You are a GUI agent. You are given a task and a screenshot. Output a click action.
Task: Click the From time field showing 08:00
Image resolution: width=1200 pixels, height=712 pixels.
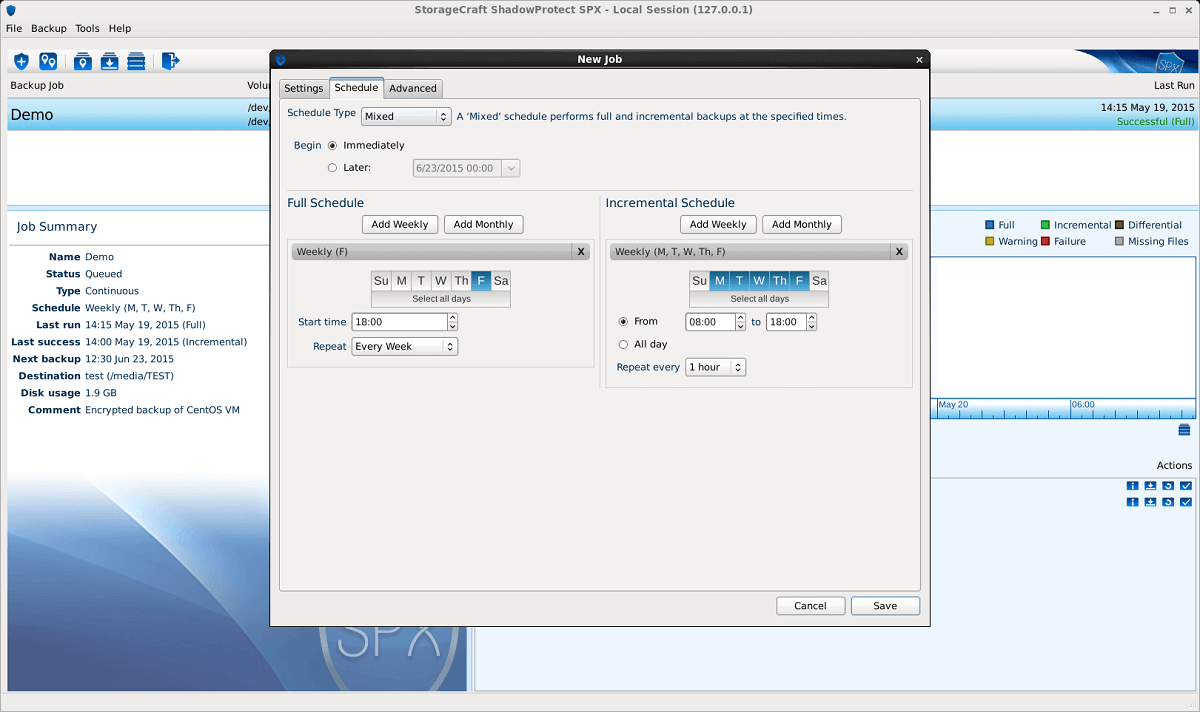click(x=710, y=322)
